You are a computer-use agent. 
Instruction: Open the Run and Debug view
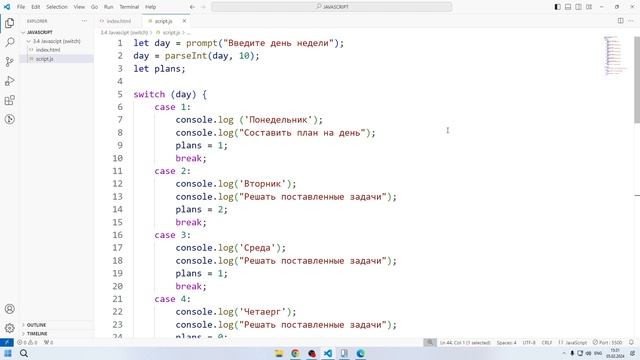click(x=9, y=81)
